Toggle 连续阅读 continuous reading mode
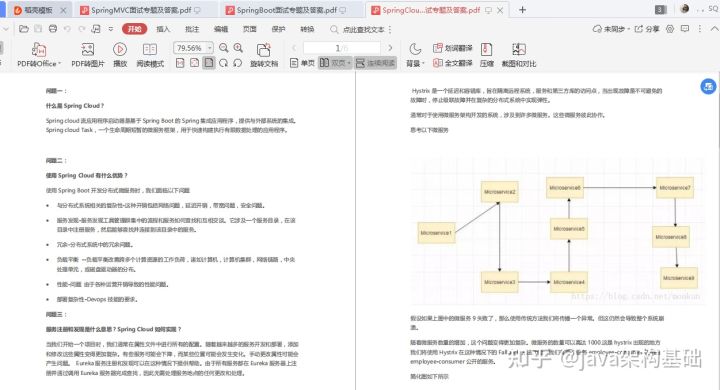 [376, 63]
